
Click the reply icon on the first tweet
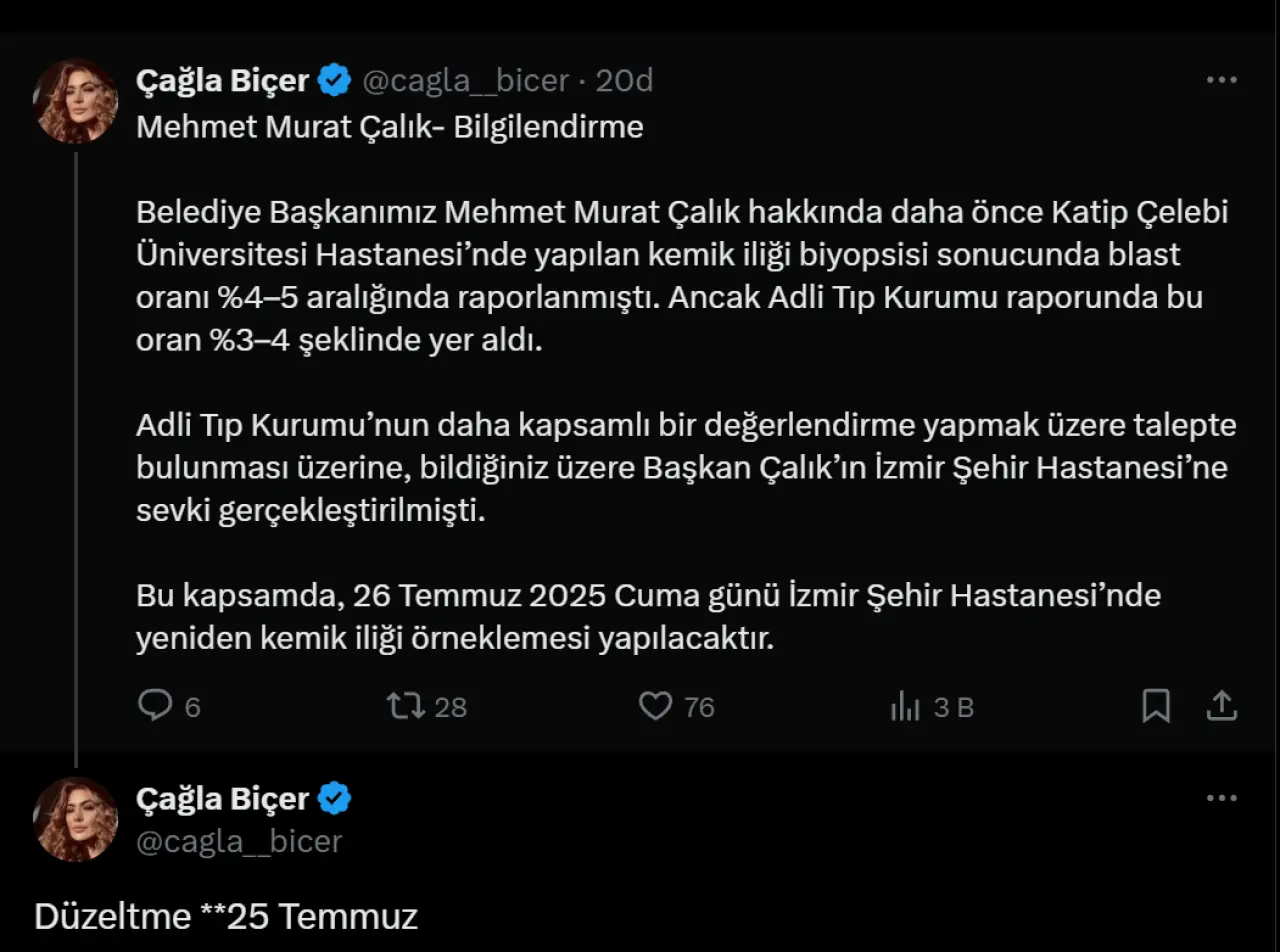[x=155, y=707]
